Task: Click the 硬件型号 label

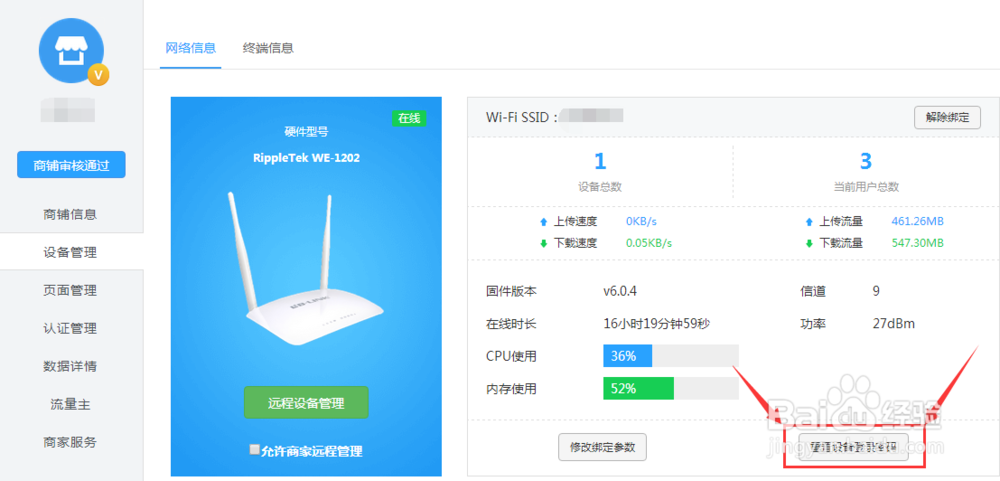Action: click(x=306, y=132)
